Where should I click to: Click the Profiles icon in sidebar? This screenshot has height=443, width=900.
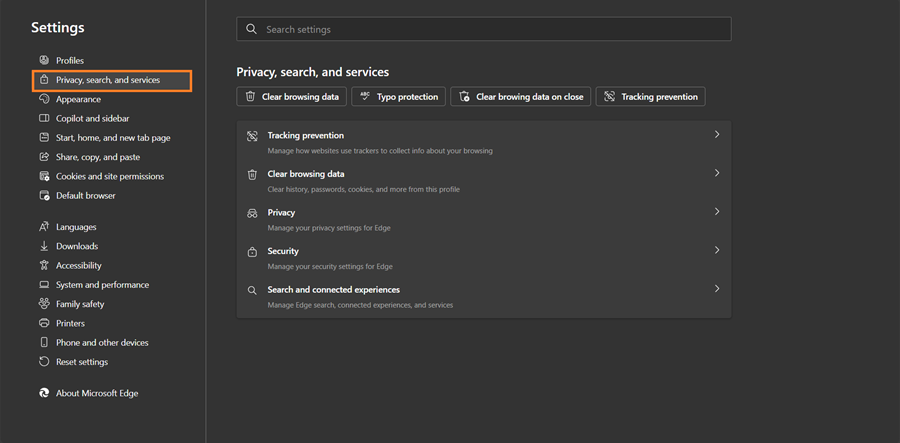pos(44,60)
